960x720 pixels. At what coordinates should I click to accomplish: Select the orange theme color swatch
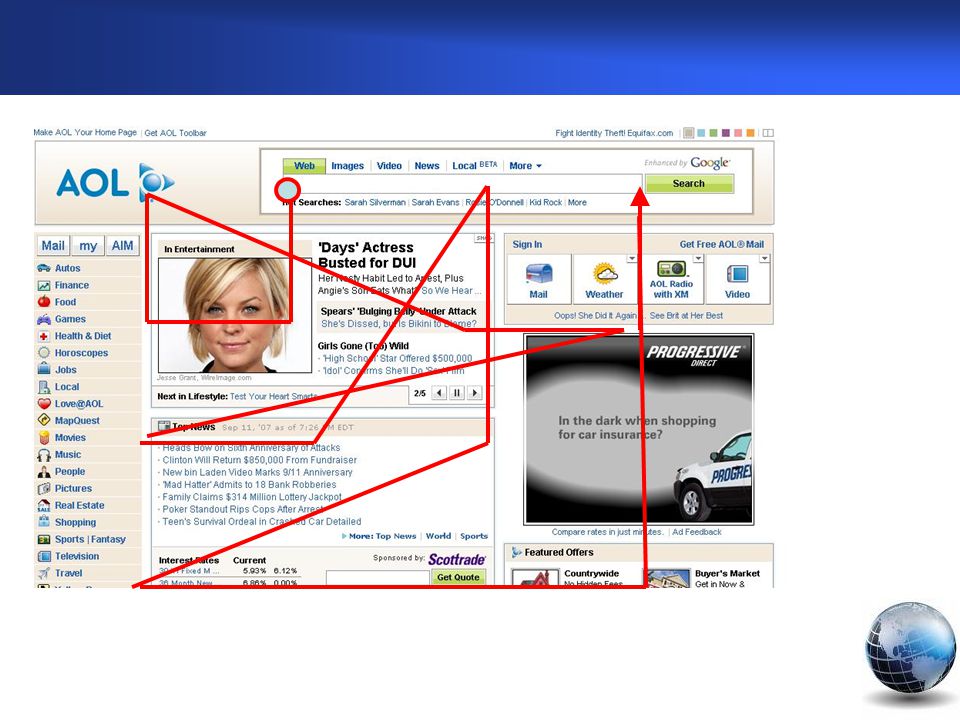(x=750, y=133)
